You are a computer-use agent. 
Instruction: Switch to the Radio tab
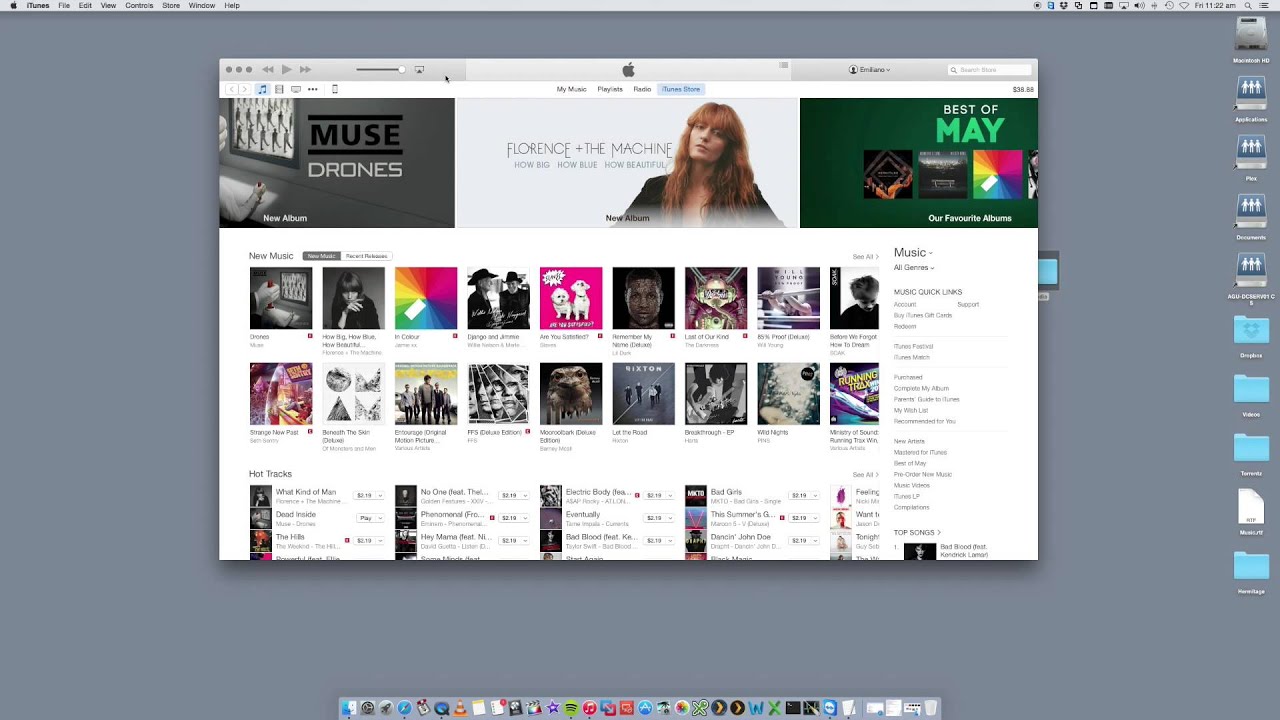pyautogui.click(x=642, y=89)
